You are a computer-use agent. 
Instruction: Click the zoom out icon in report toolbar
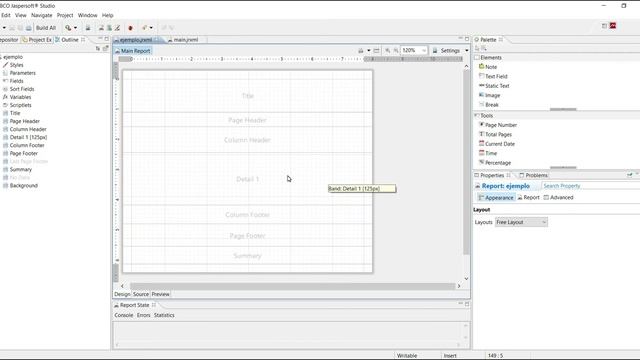[x=396, y=51]
